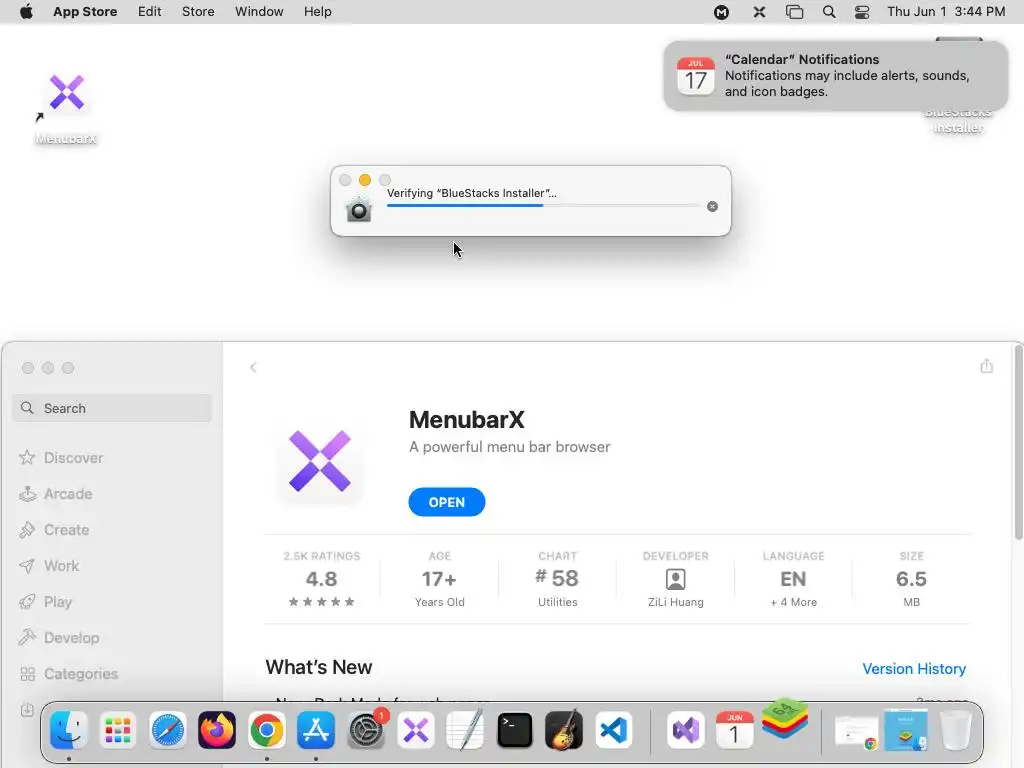Screen dimensions: 1024x768
Task: Open Firefox from the Dock
Action: 217,730
